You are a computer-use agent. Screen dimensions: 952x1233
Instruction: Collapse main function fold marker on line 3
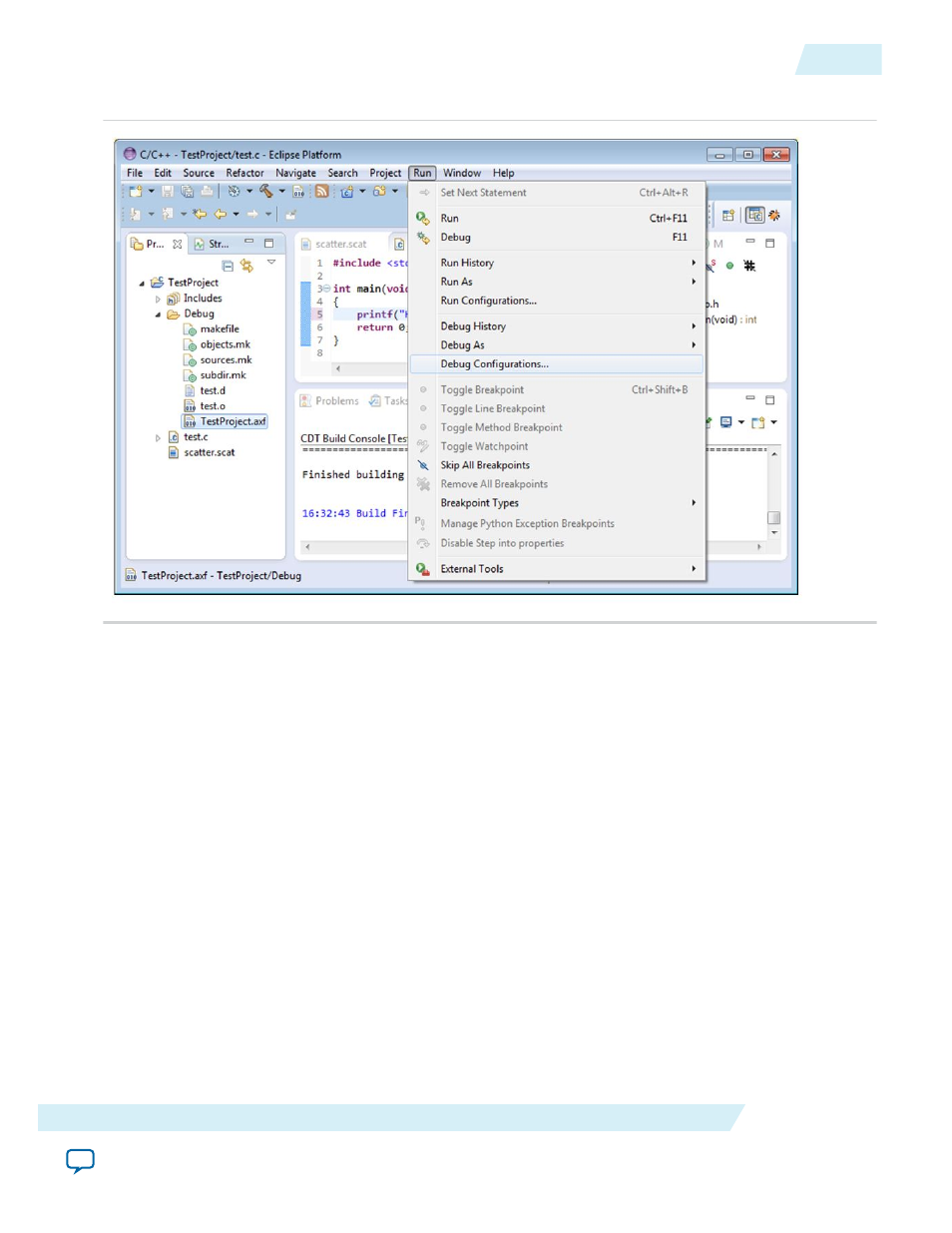pyautogui.click(x=326, y=289)
